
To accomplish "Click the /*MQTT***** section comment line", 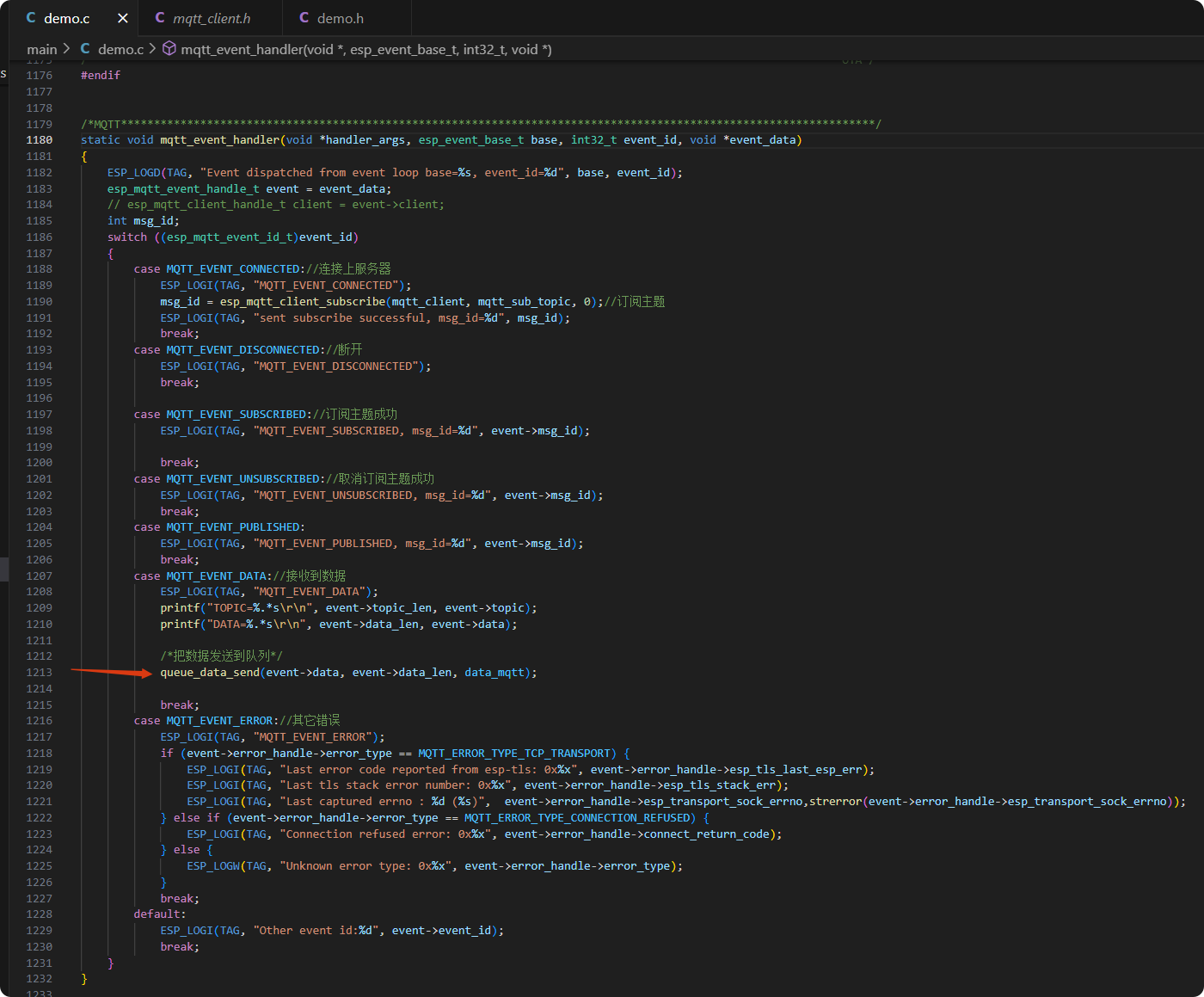I will coord(481,125).
